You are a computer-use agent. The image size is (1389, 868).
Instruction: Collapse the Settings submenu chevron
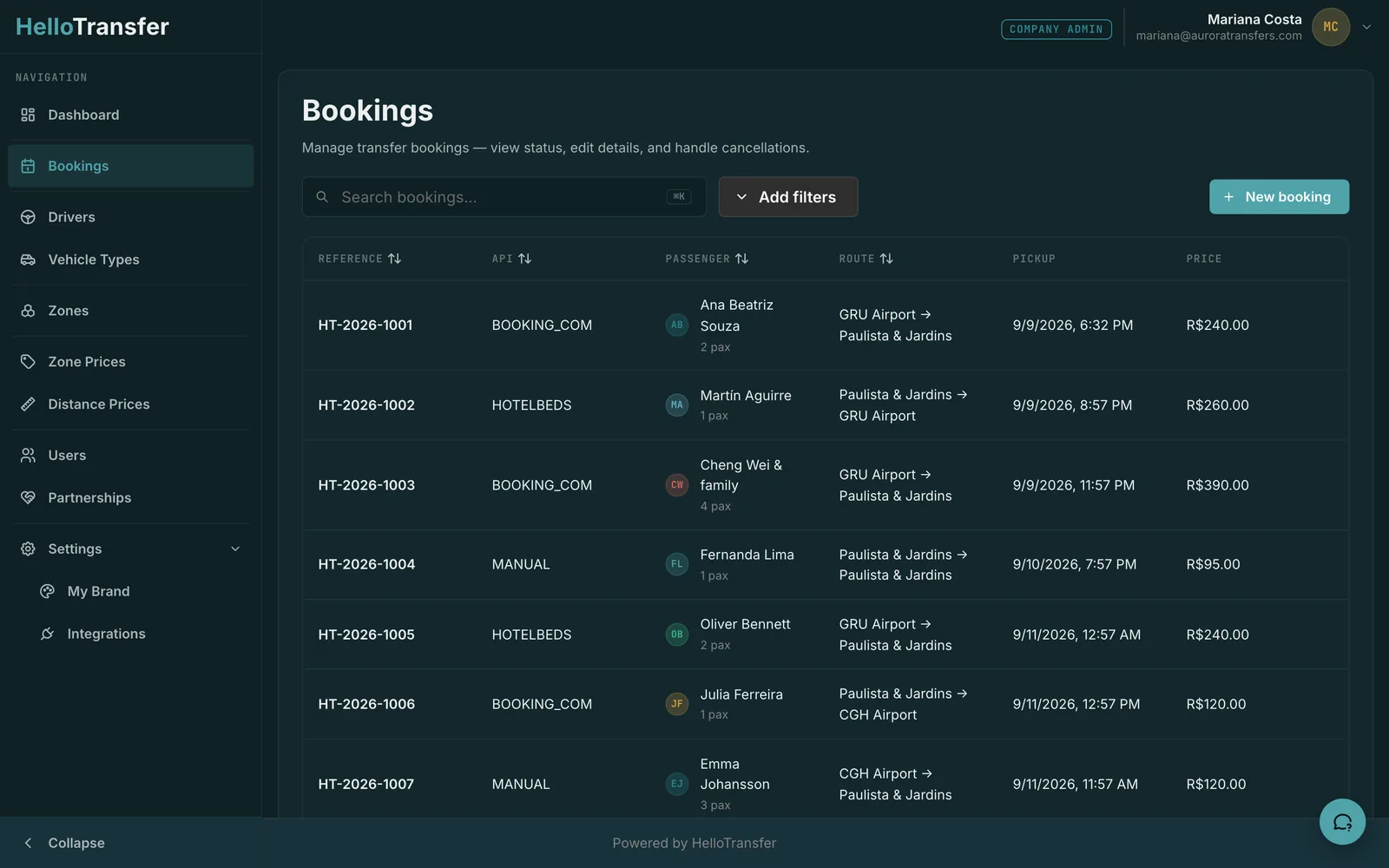235,549
